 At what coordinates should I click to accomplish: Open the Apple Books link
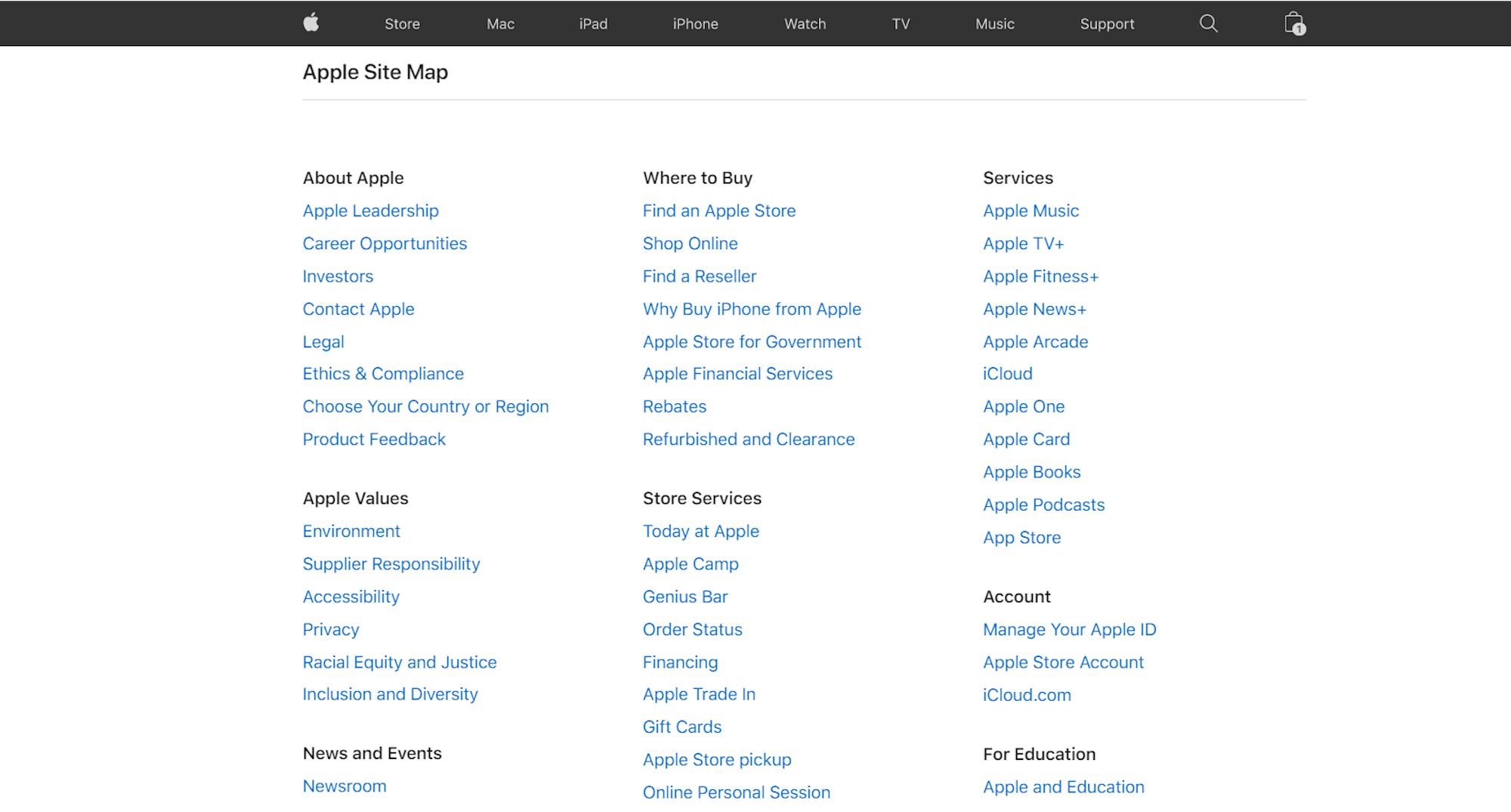tap(1031, 472)
